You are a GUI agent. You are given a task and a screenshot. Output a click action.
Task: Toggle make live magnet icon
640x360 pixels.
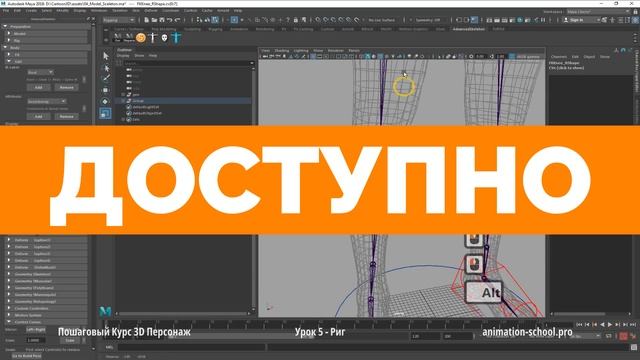pyautogui.click(x=356, y=20)
